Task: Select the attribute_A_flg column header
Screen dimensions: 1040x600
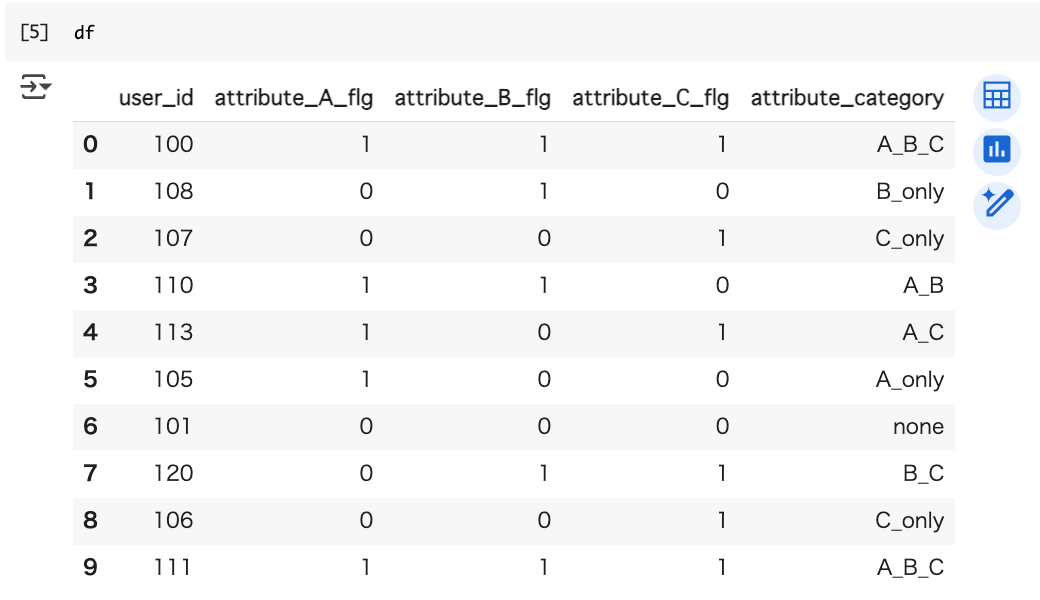Action: pos(293,98)
